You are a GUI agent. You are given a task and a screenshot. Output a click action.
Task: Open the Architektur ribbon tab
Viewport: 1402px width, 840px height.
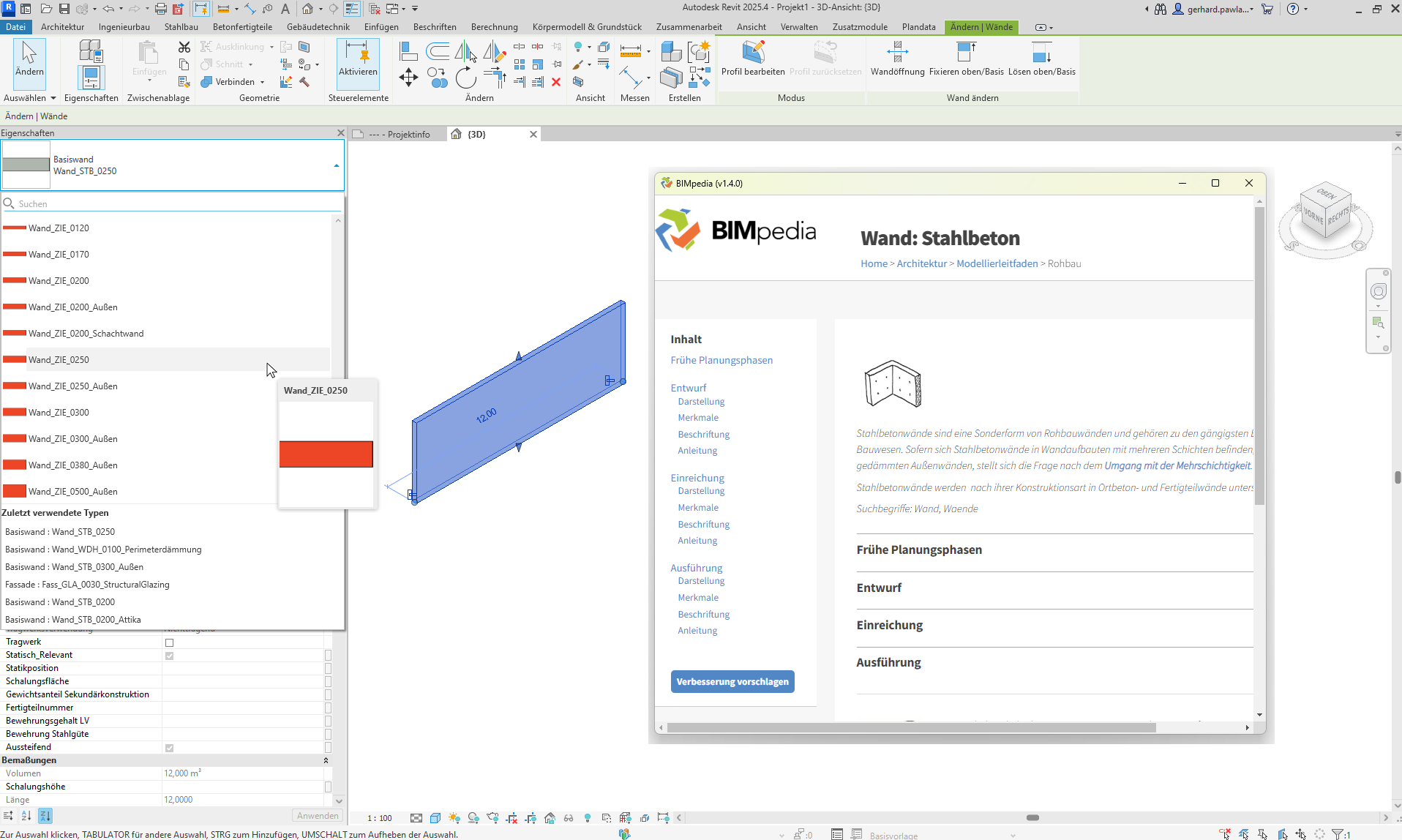[x=62, y=27]
